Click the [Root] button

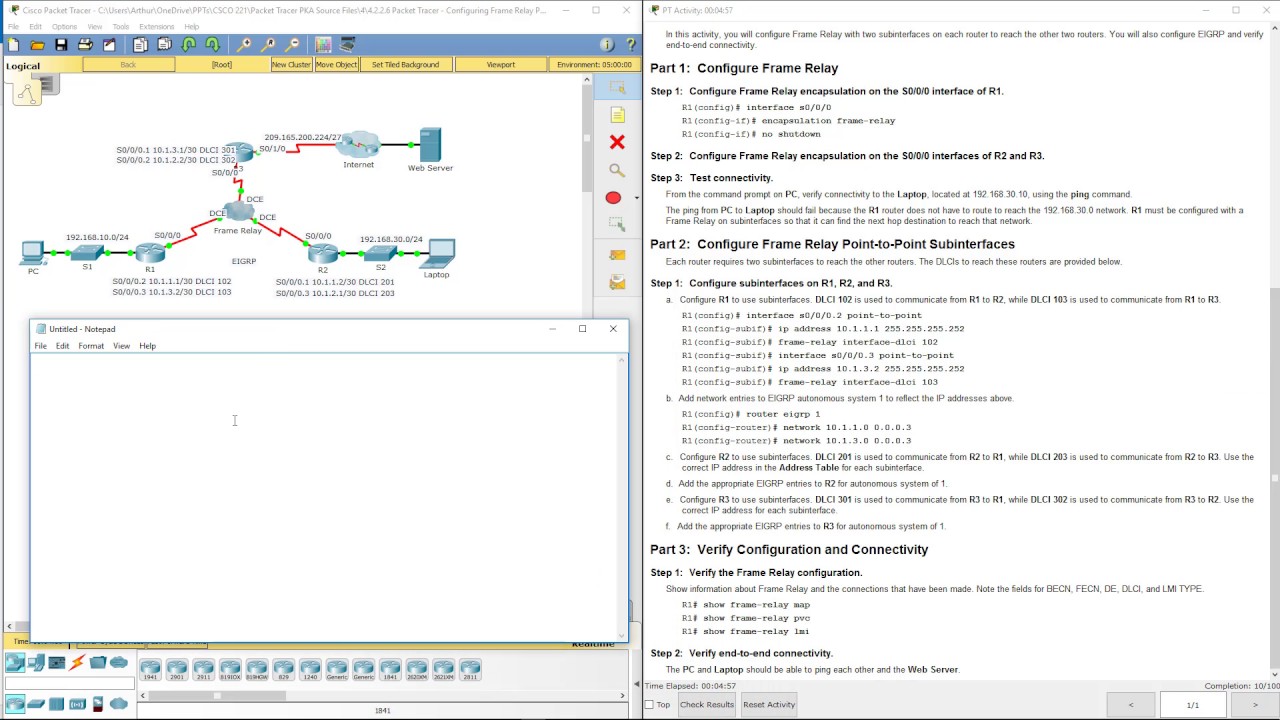[221, 64]
